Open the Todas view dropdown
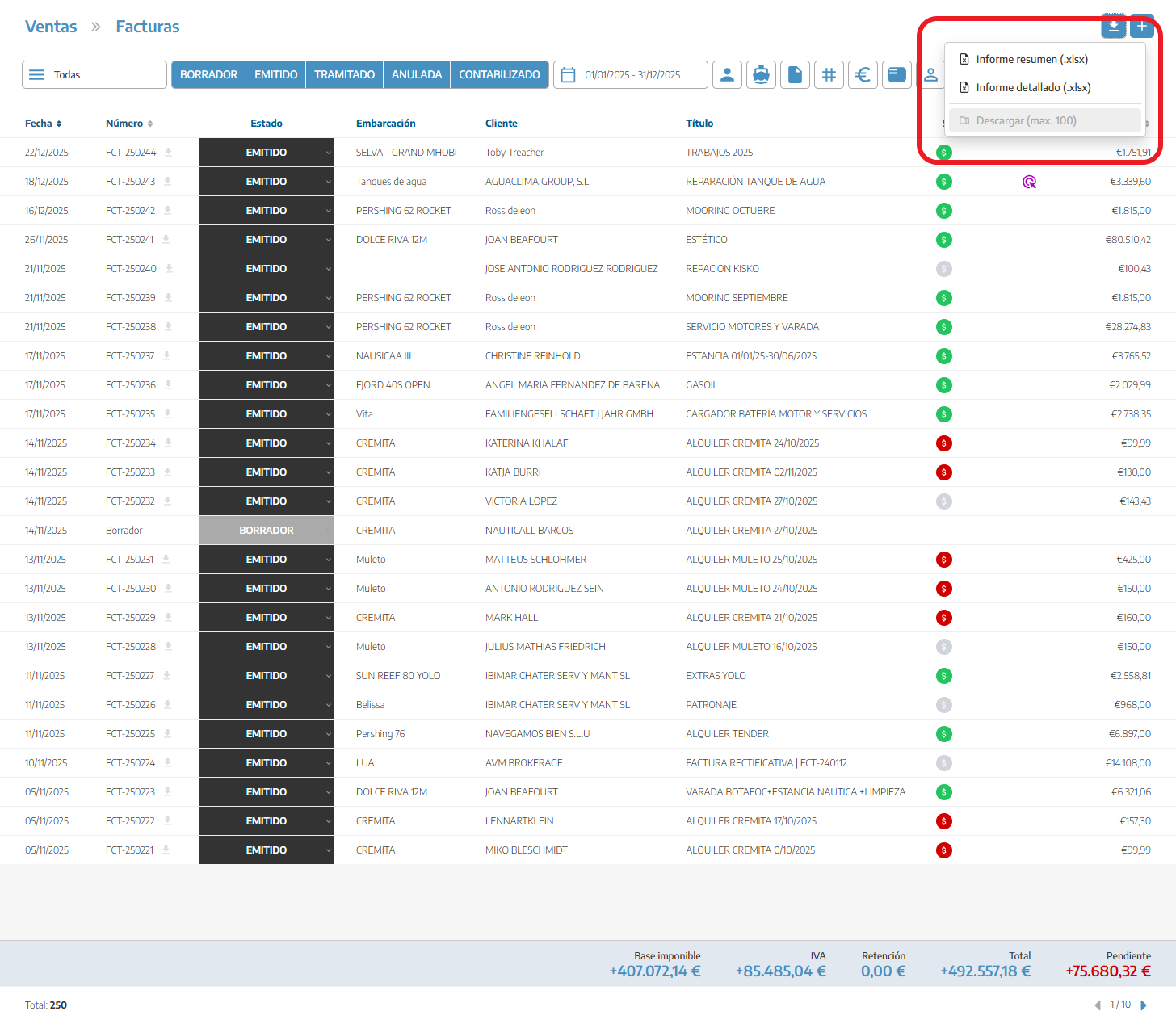 [x=94, y=75]
